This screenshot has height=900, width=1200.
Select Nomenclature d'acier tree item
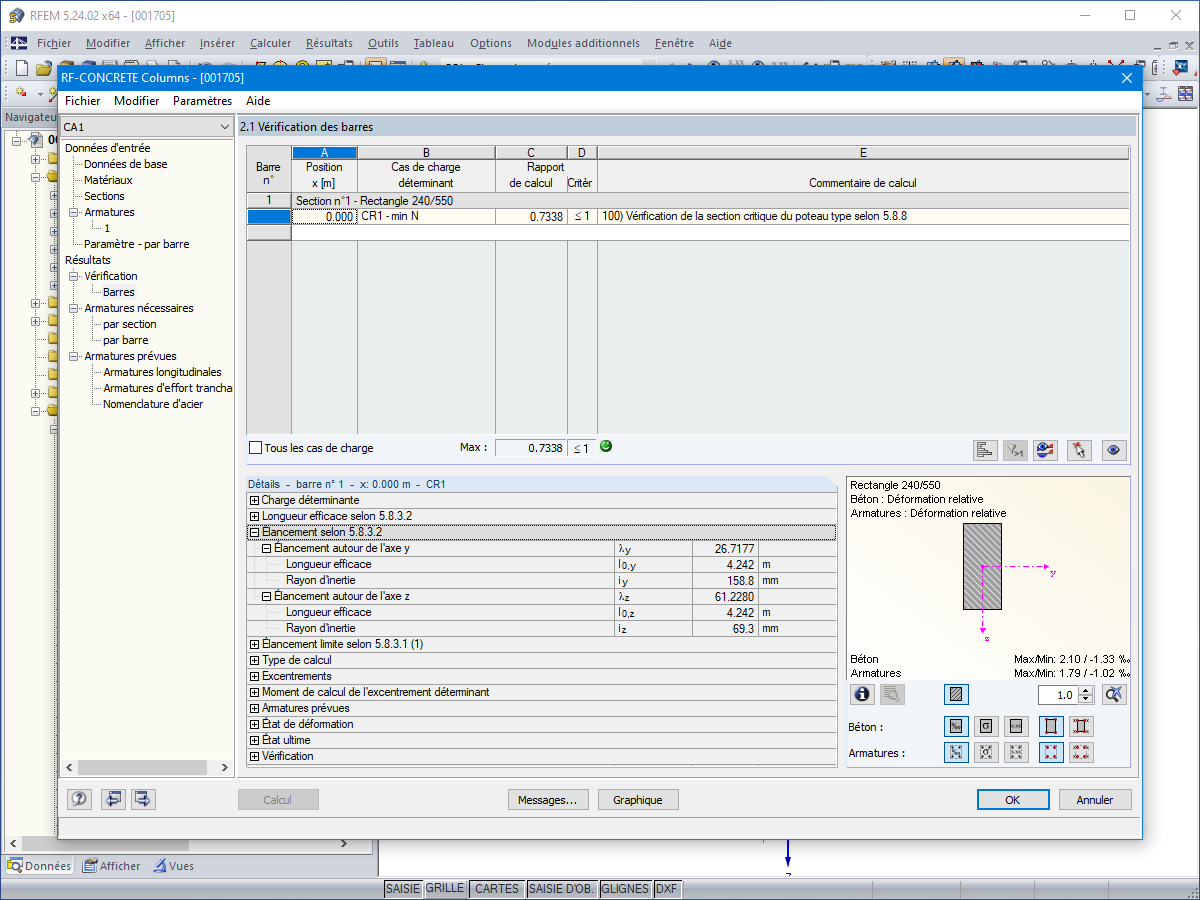[155, 404]
